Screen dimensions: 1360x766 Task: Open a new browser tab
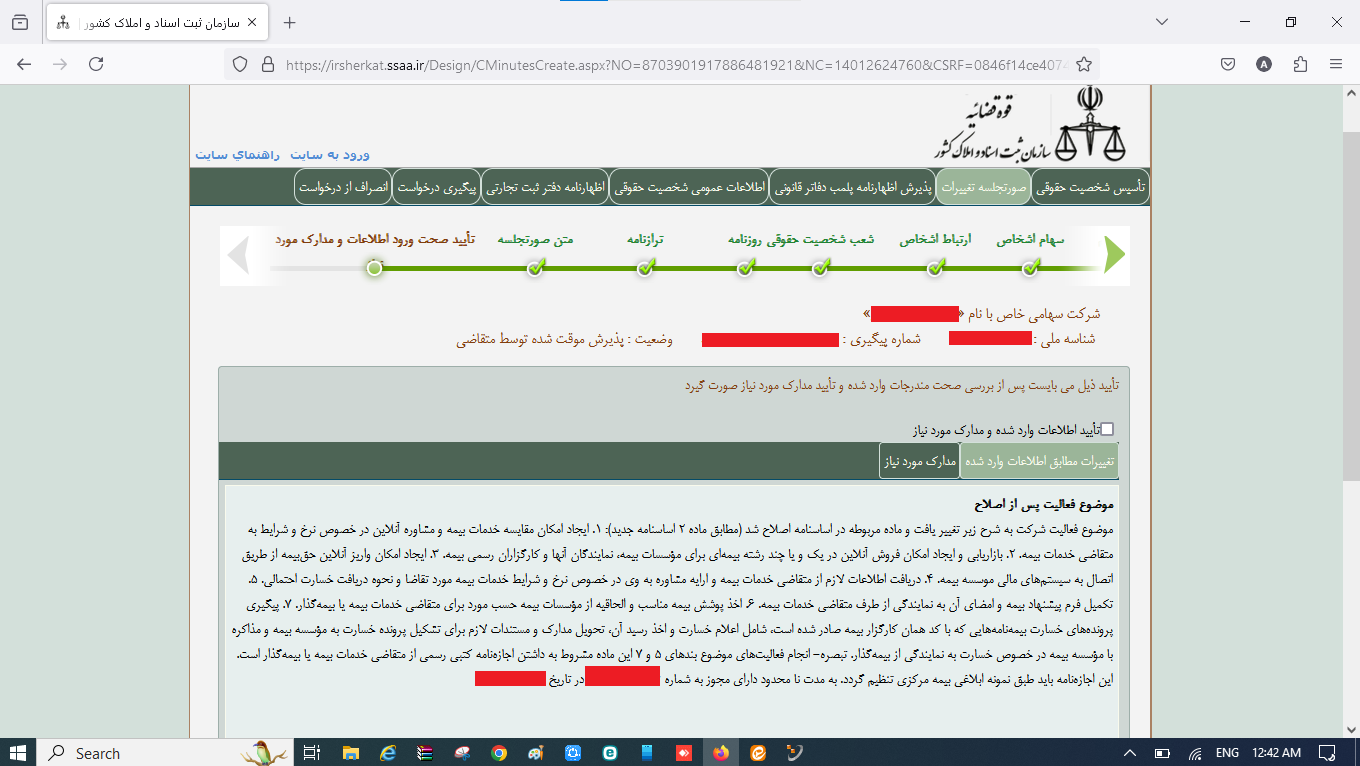[290, 23]
